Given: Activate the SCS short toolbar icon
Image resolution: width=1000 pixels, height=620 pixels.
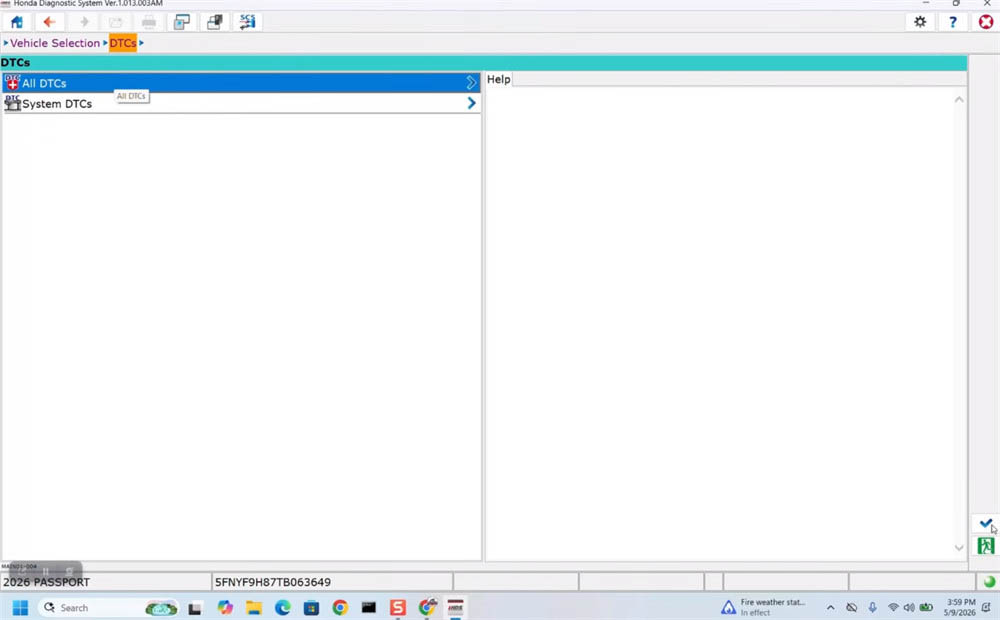Looking at the screenshot, I should 247,22.
